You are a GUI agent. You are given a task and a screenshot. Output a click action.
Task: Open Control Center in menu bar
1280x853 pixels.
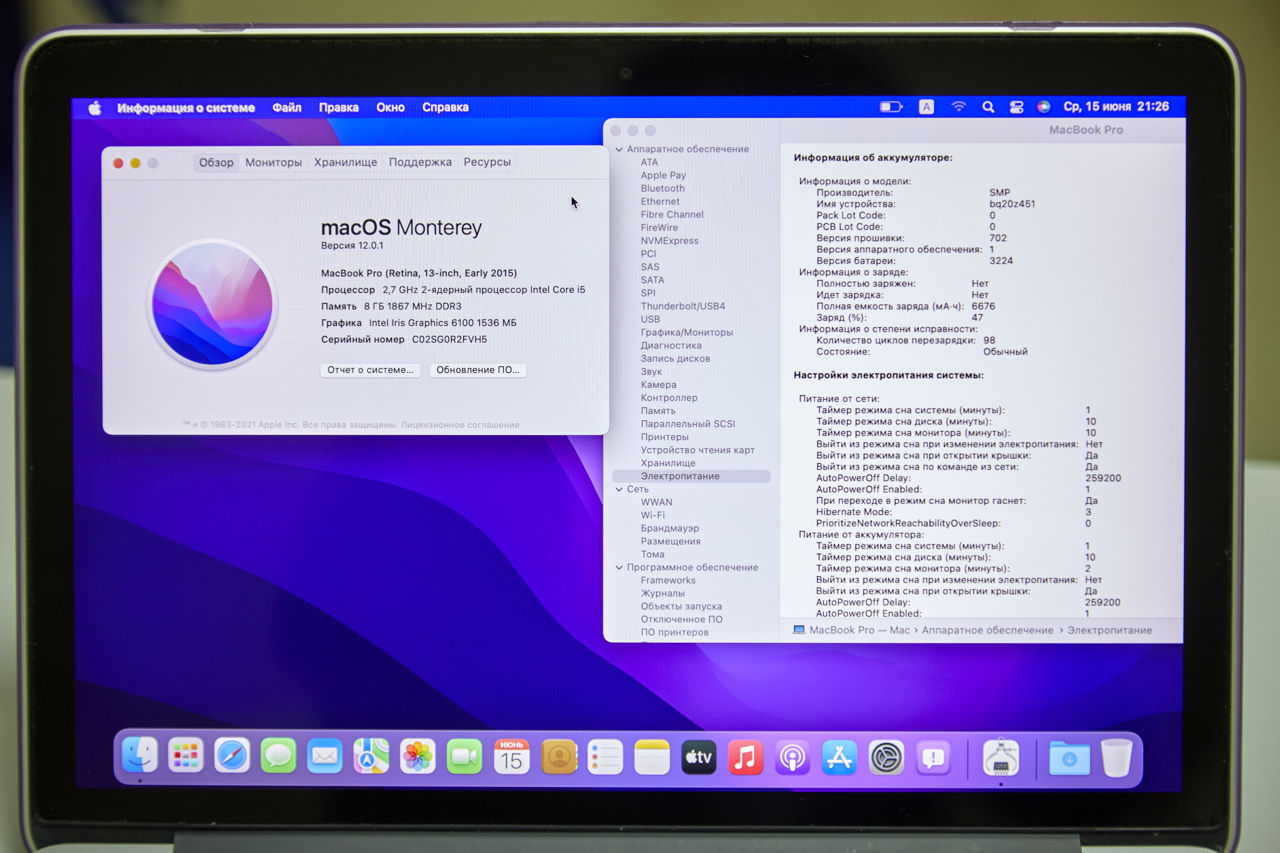(x=1016, y=106)
